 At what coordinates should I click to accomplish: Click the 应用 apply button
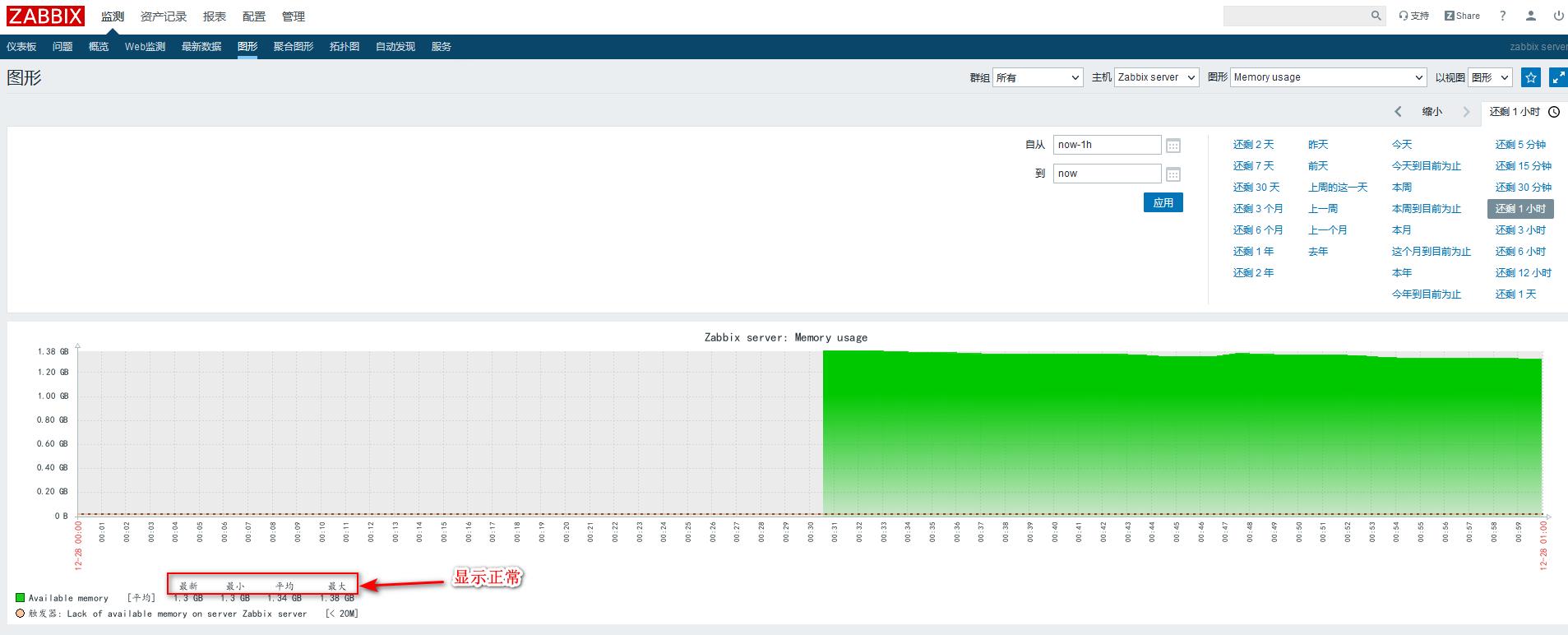[x=1163, y=202]
